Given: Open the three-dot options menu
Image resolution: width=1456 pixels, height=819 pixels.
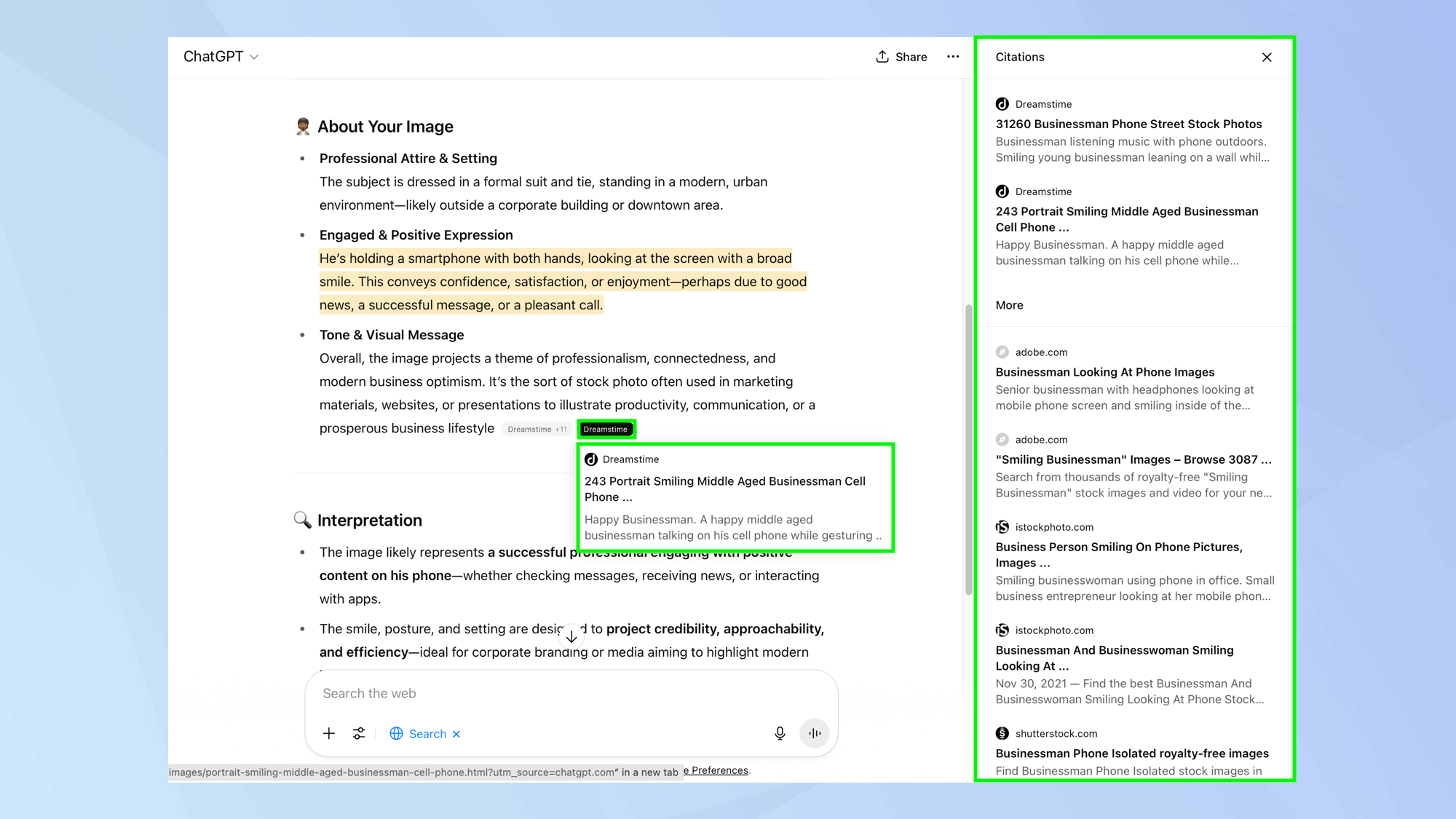Looking at the screenshot, I should click(x=953, y=56).
